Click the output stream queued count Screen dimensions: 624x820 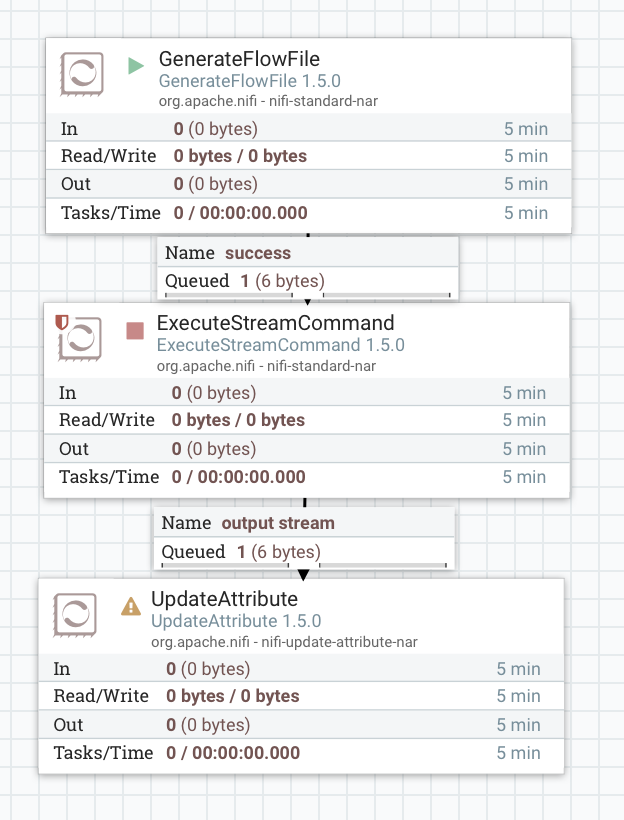click(x=241, y=552)
